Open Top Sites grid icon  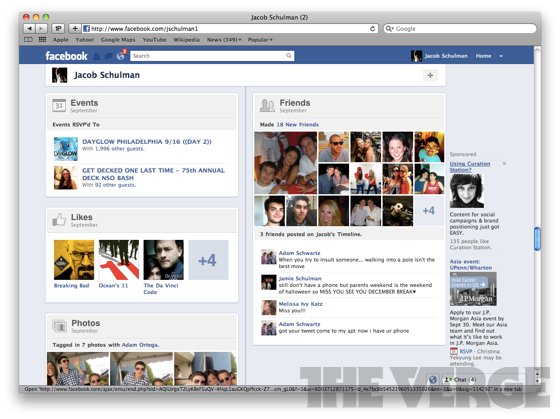(x=42, y=40)
